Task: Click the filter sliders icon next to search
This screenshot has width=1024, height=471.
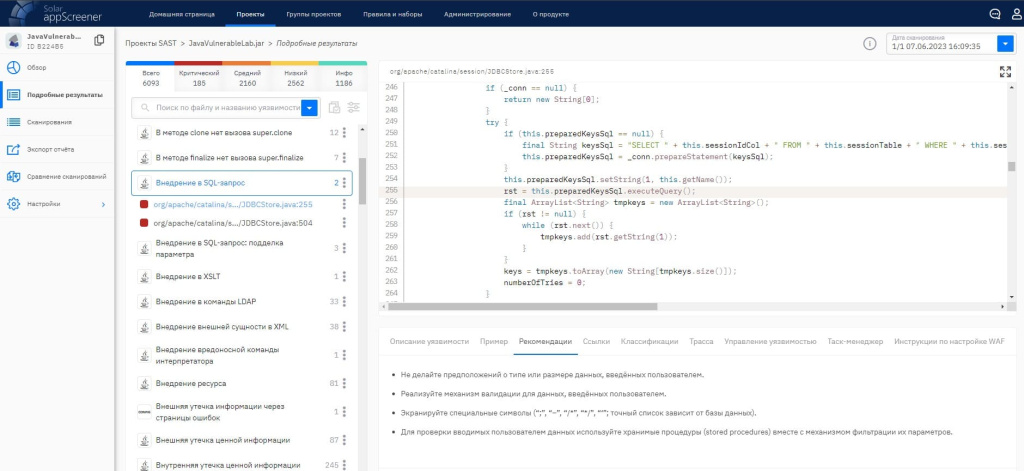Action: point(353,108)
